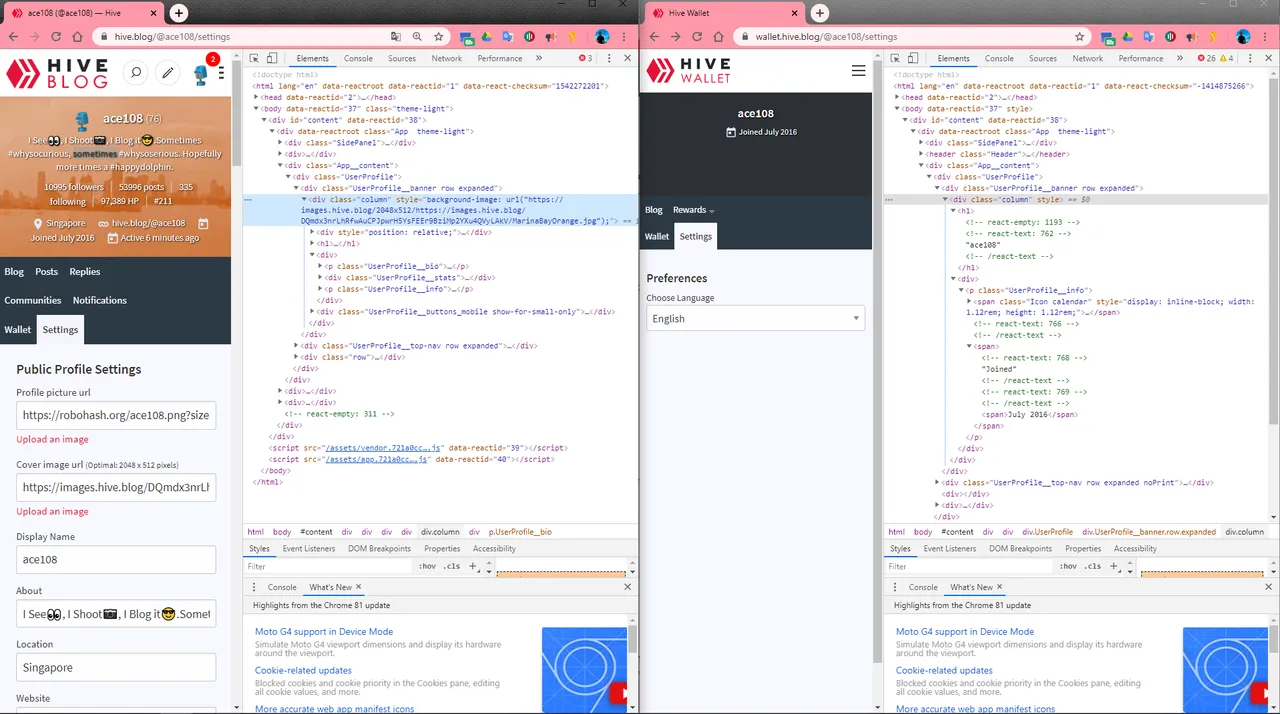Activate inspect-element picker in left DevTools

pyautogui.click(x=255, y=58)
